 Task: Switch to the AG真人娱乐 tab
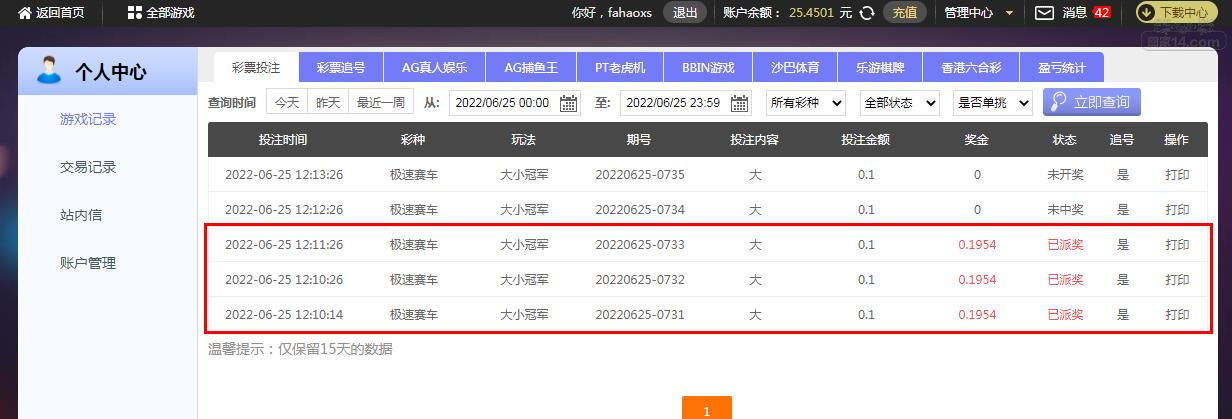point(435,68)
